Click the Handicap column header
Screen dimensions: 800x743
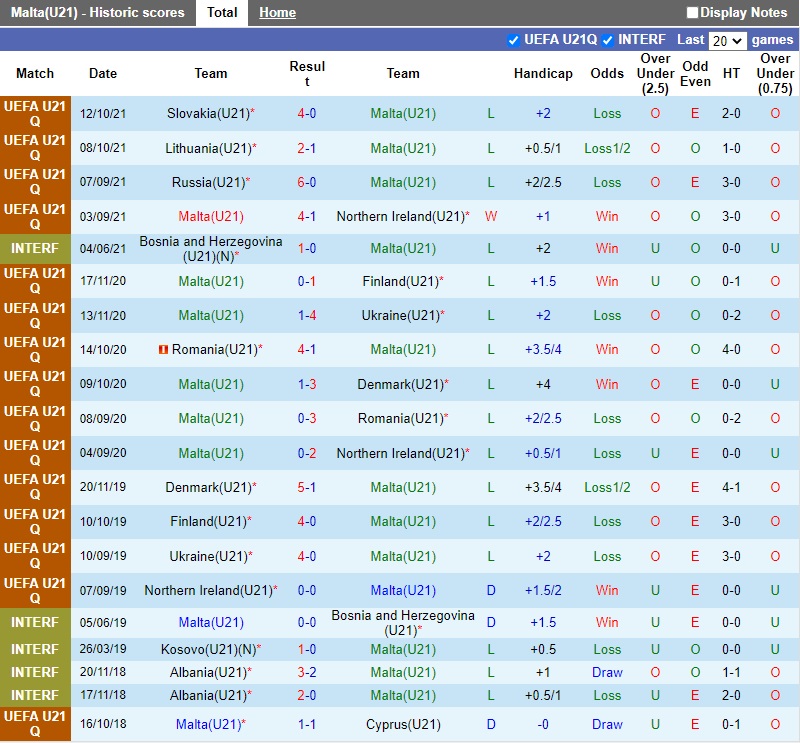pos(543,73)
